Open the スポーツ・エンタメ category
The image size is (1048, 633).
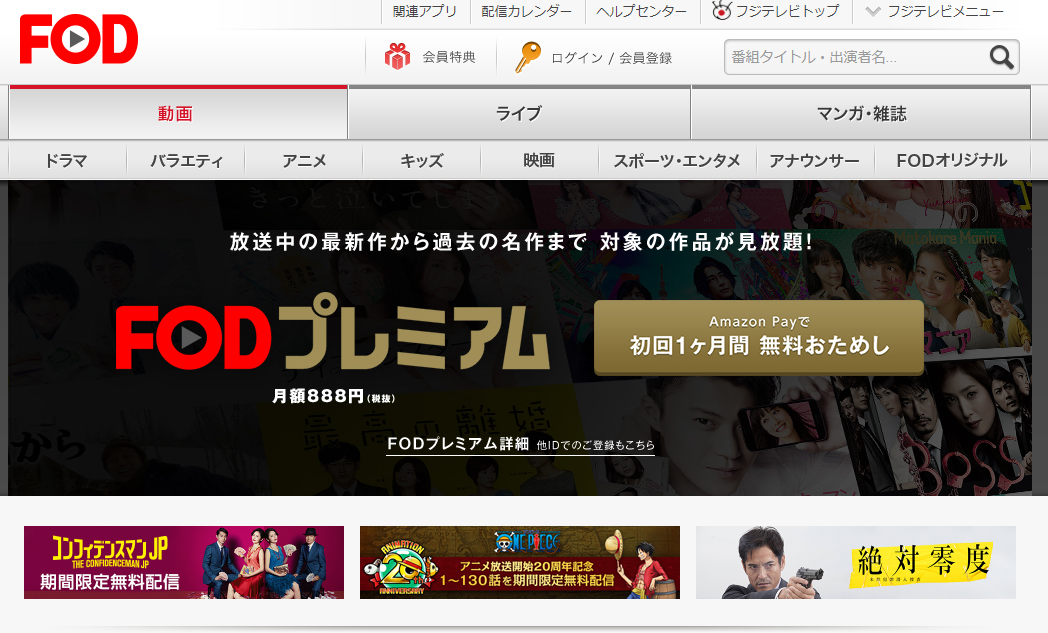pos(677,160)
